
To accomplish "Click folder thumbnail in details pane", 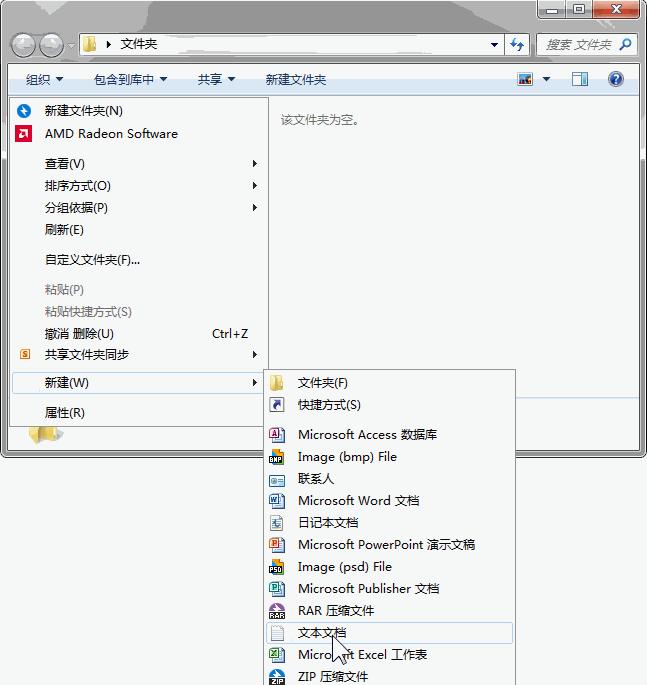I will click(45, 435).
